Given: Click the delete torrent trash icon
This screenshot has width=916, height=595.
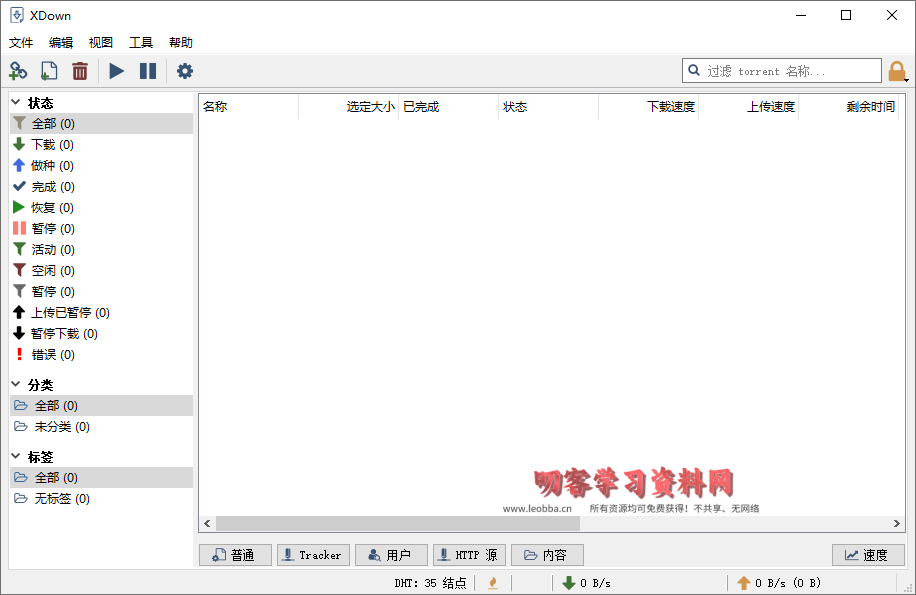Looking at the screenshot, I should coord(80,71).
